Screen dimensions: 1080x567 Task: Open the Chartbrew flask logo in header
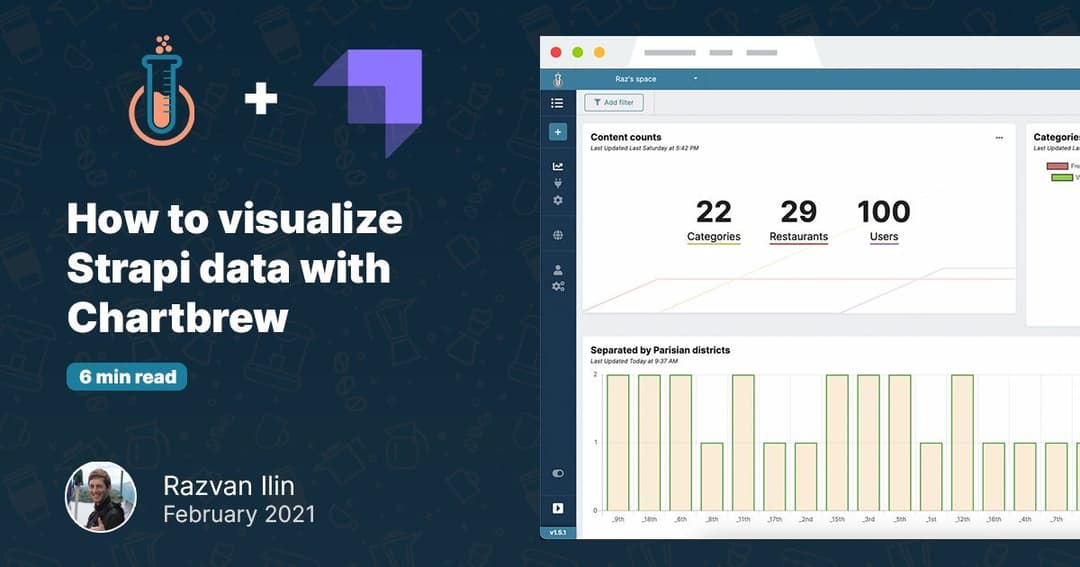click(558, 80)
